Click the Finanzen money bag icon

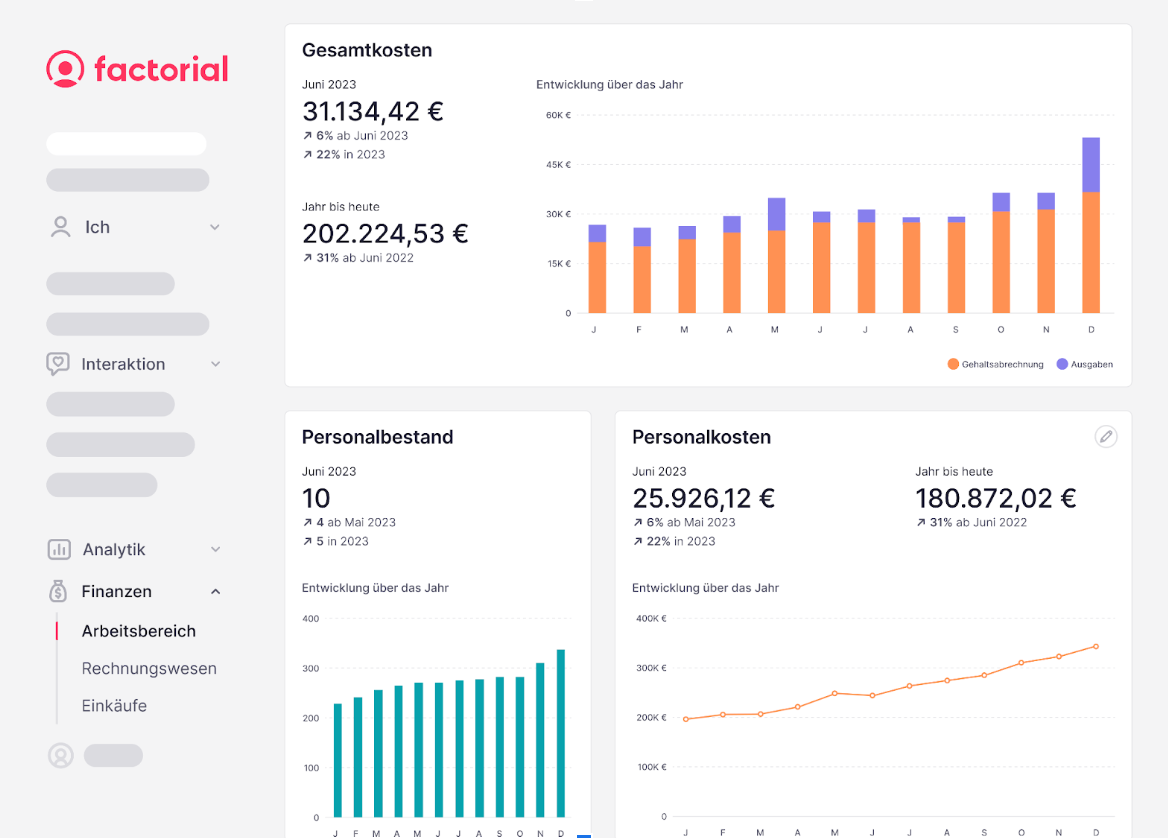[59, 591]
